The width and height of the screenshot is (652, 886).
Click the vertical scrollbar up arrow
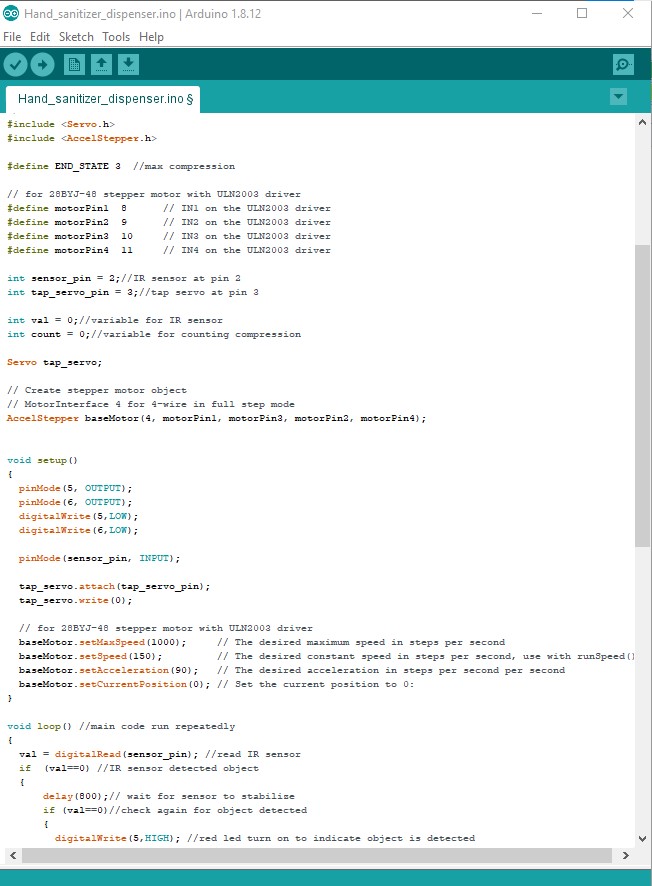[642, 121]
